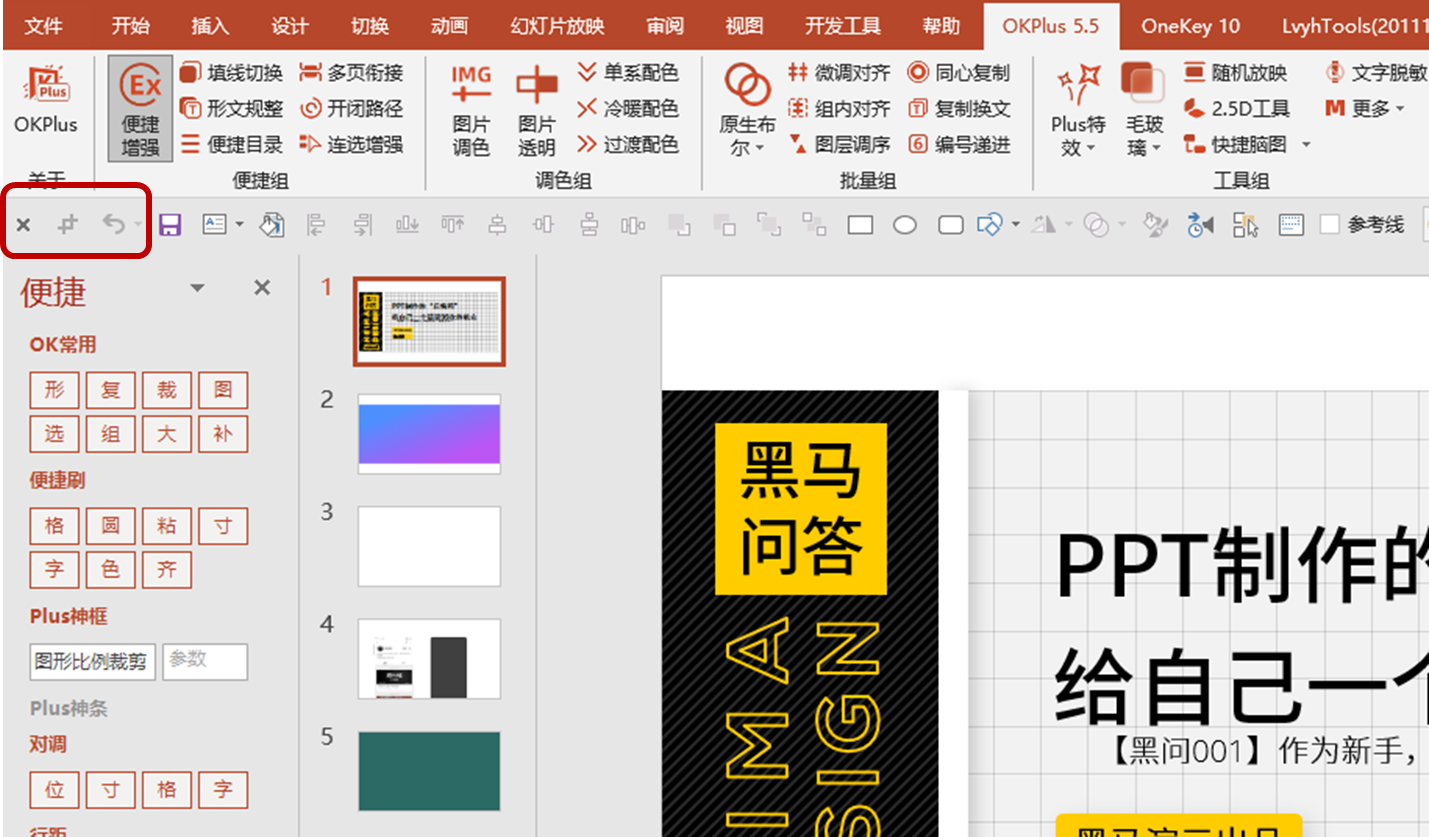Switch to the 插入 tab
The height and width of the screenshot is (837, 1429).
pyautogui.click(x=210, y=26)
